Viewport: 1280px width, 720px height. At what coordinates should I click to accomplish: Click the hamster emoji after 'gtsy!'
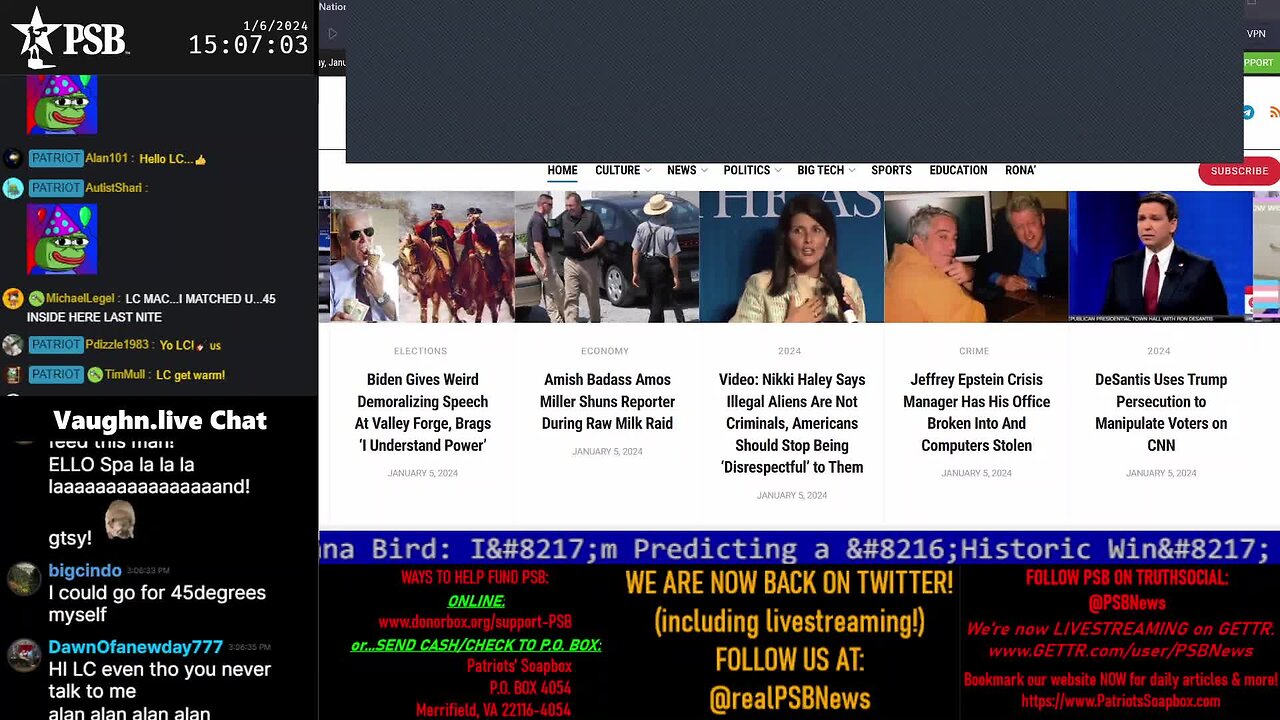tap(119, 520)
